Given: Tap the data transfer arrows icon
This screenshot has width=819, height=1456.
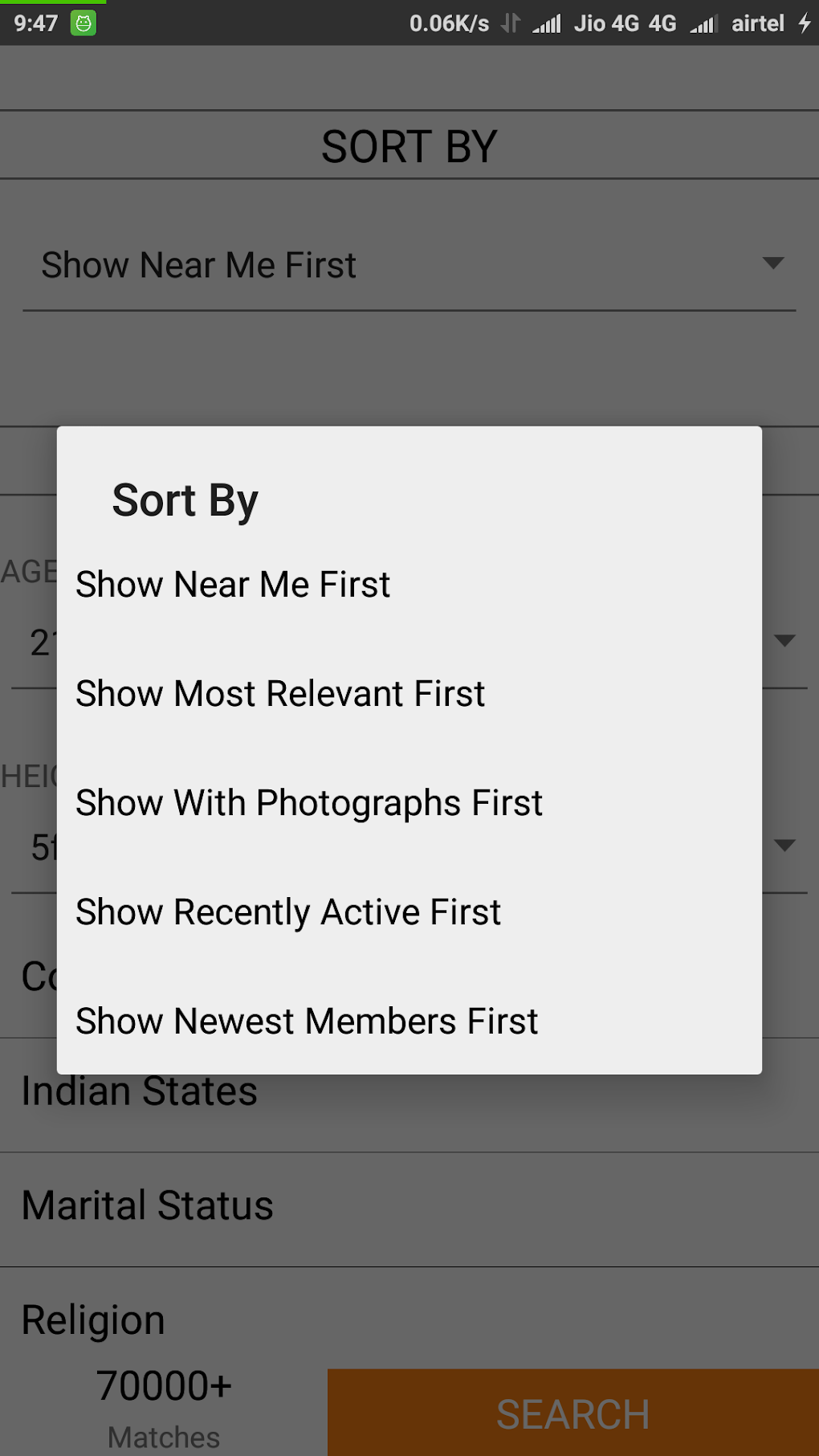Looking at the screenshot, I should coord(511,23).
